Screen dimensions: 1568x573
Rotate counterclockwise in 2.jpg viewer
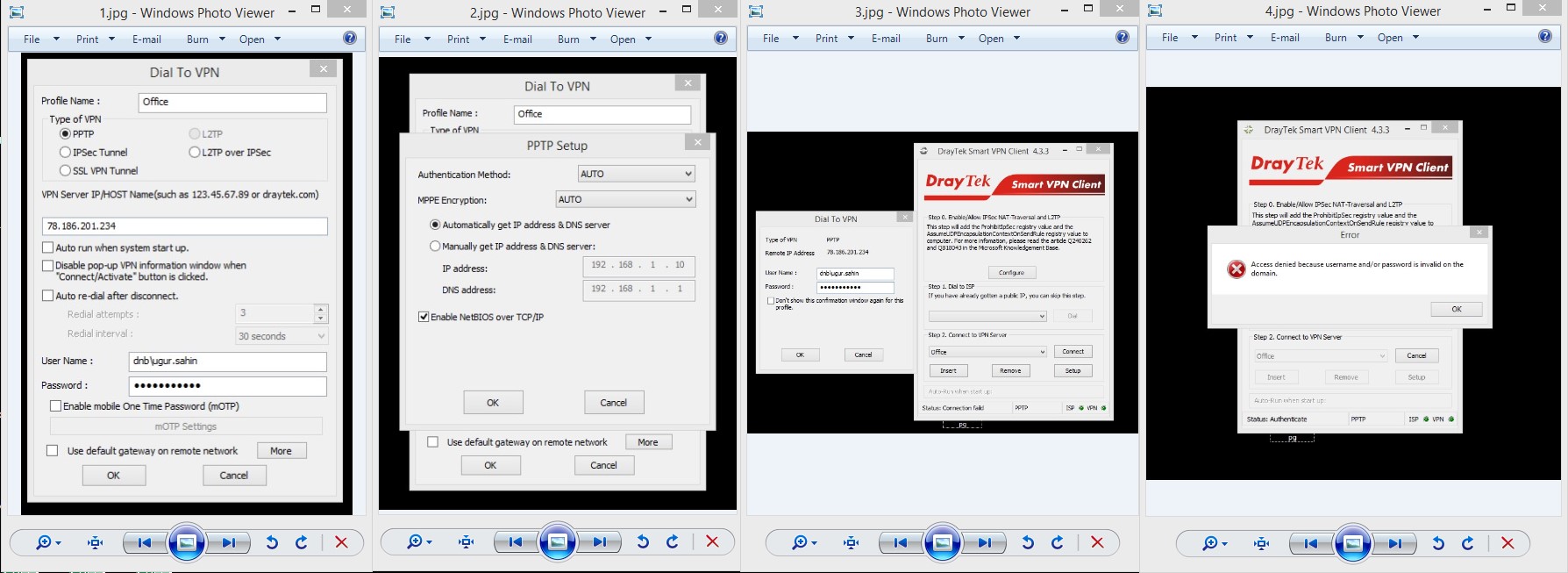tap(643, 542)
